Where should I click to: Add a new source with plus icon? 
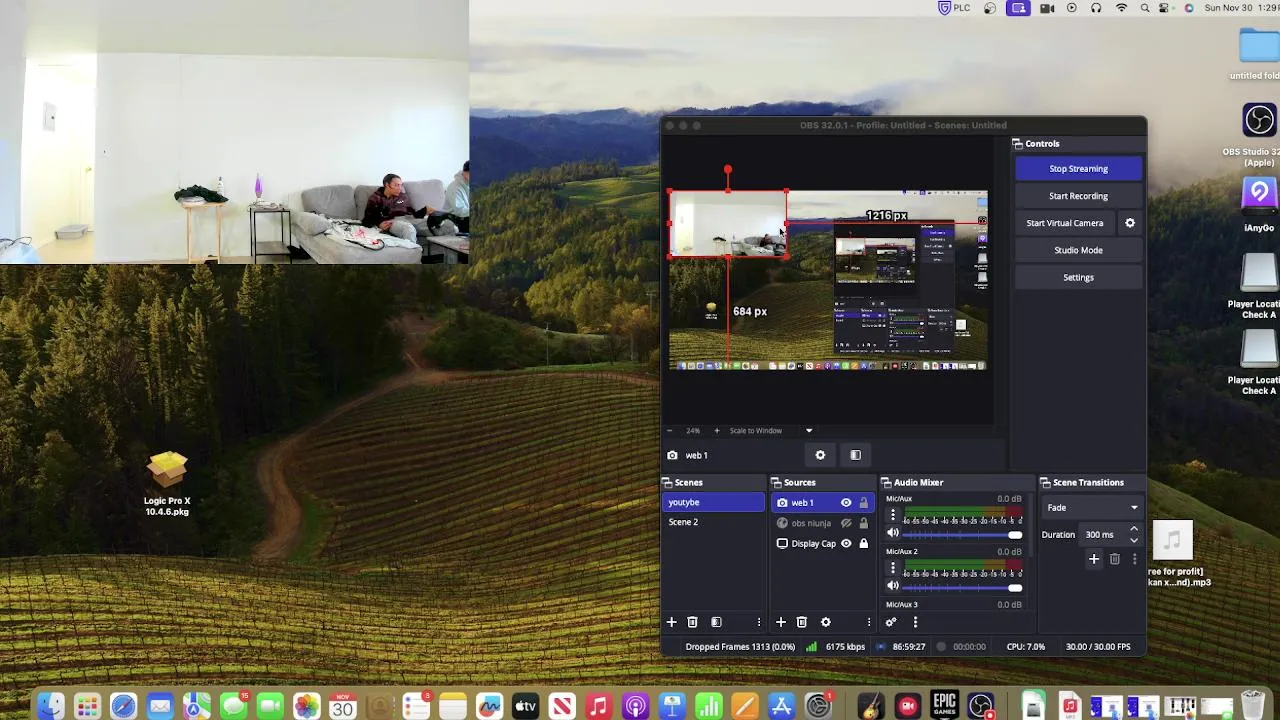point(781,622)
